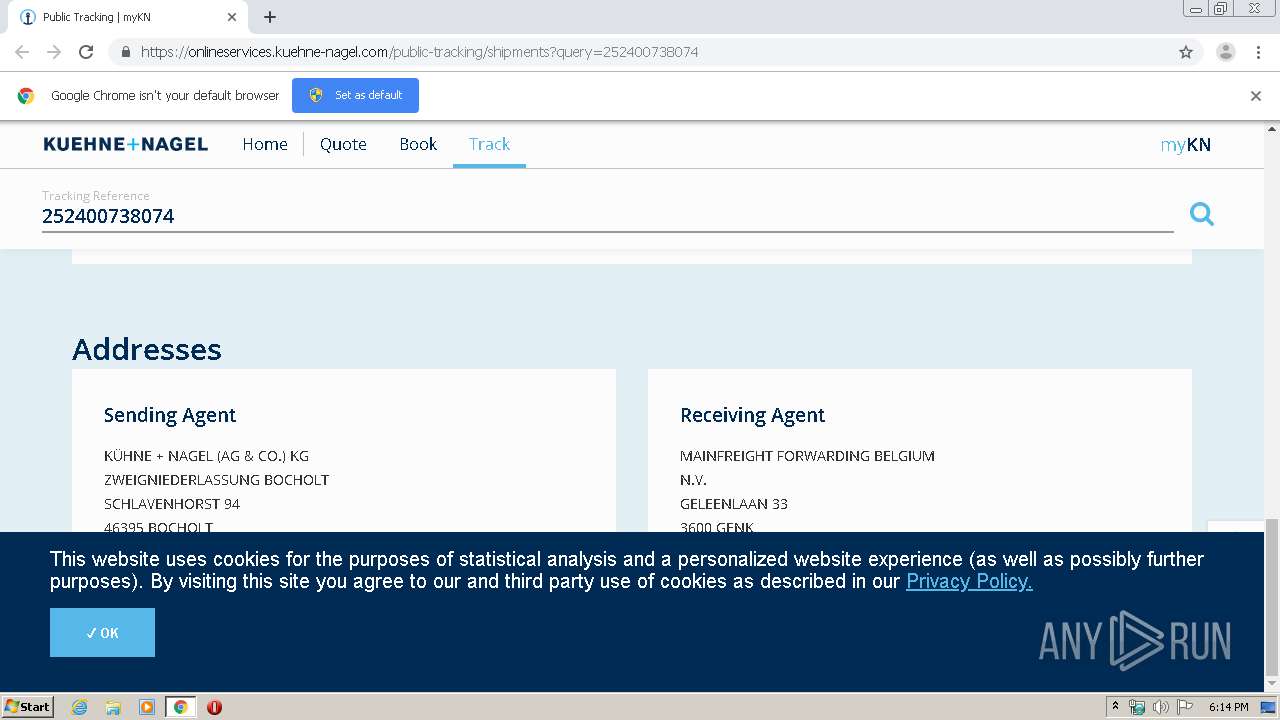Click the show desktop tray icon
The image size is (1280, 720).
point(1268,707)
